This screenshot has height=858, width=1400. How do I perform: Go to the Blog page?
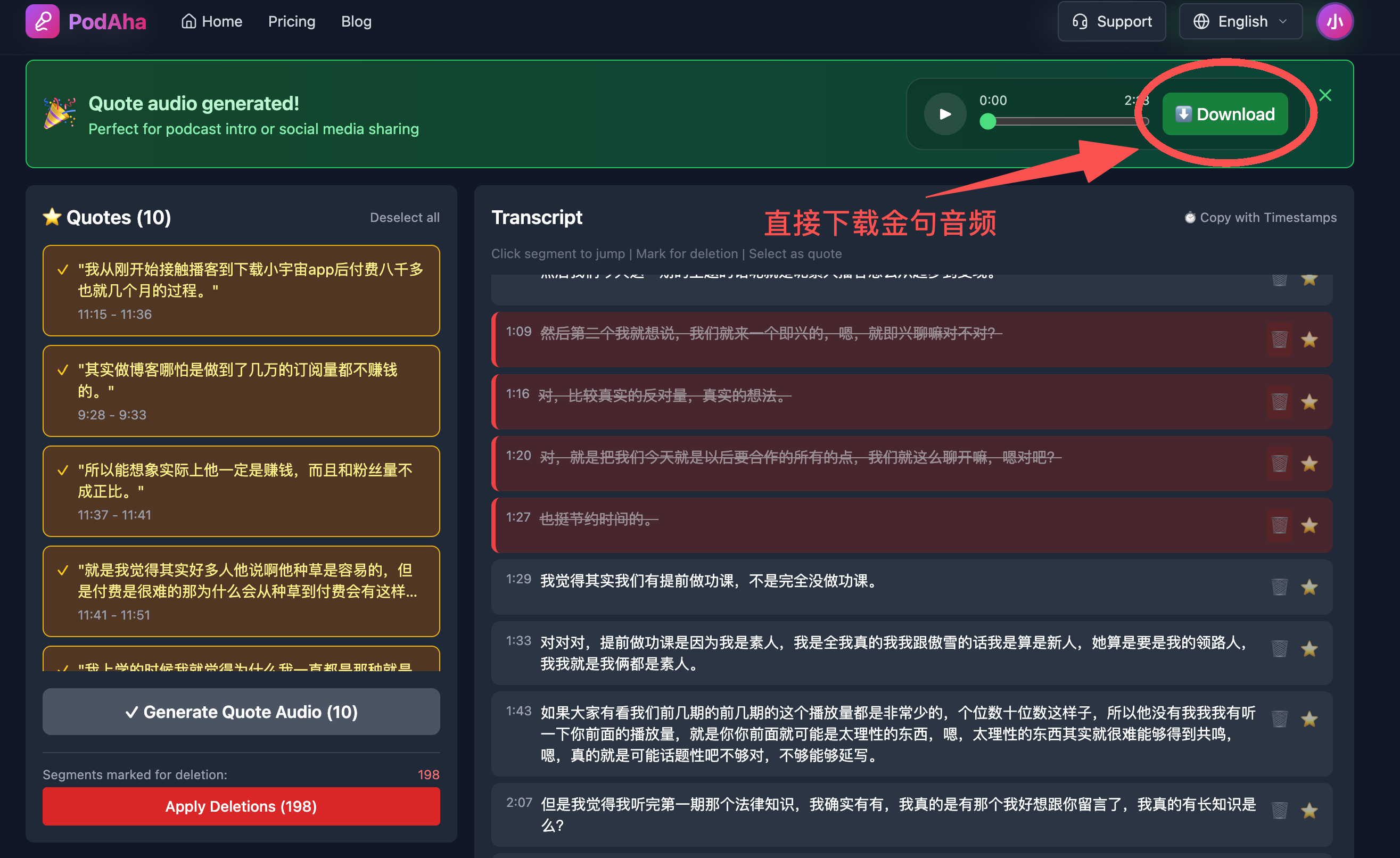pos(356,22)
